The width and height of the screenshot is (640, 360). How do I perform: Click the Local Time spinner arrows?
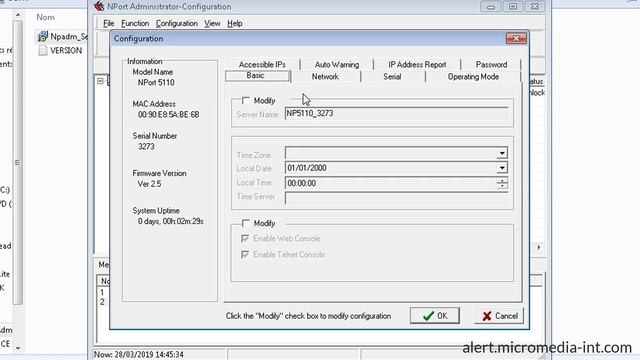(x=502, y=183)
